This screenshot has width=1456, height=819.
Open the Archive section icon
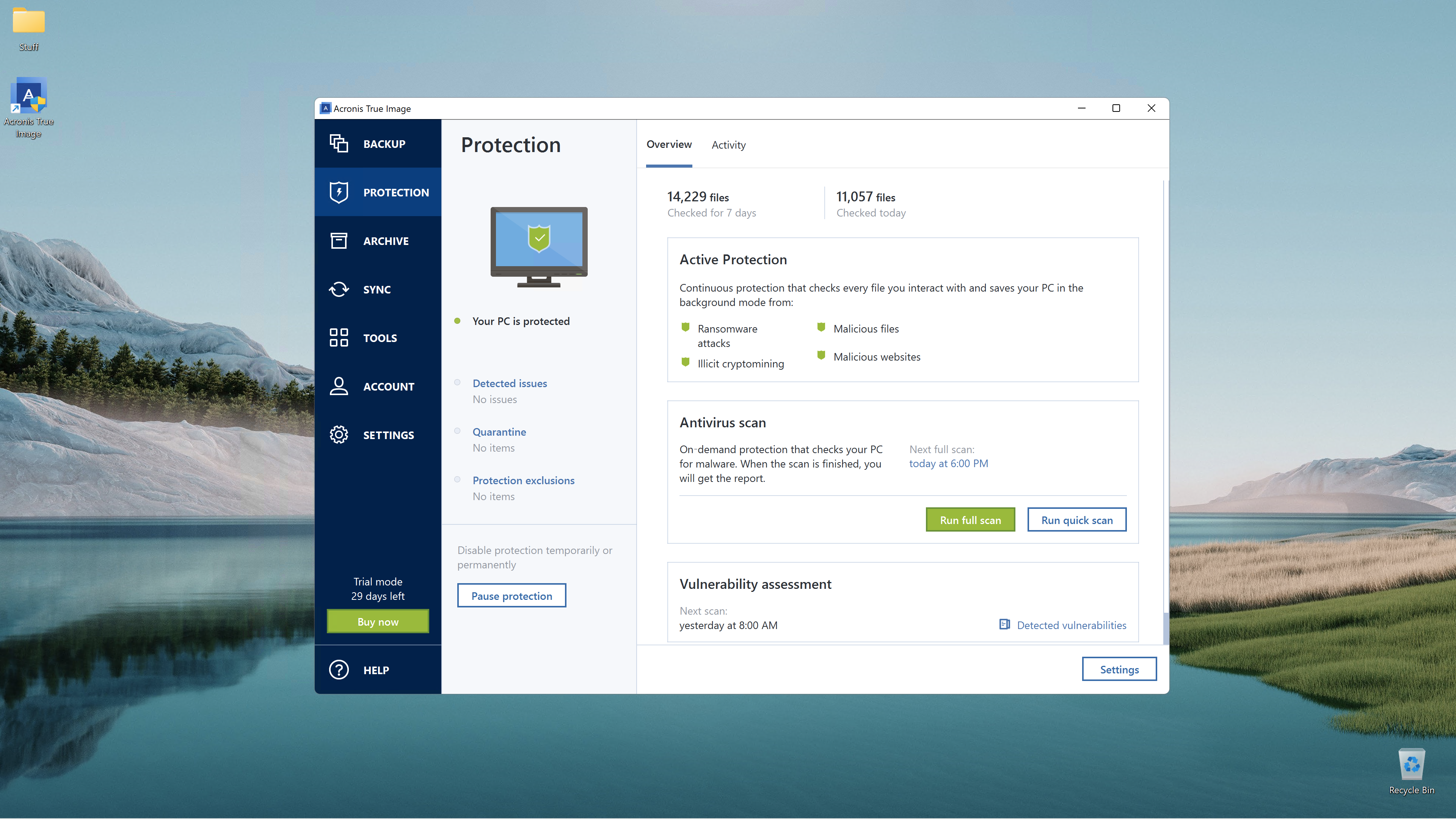click(339, 240)
